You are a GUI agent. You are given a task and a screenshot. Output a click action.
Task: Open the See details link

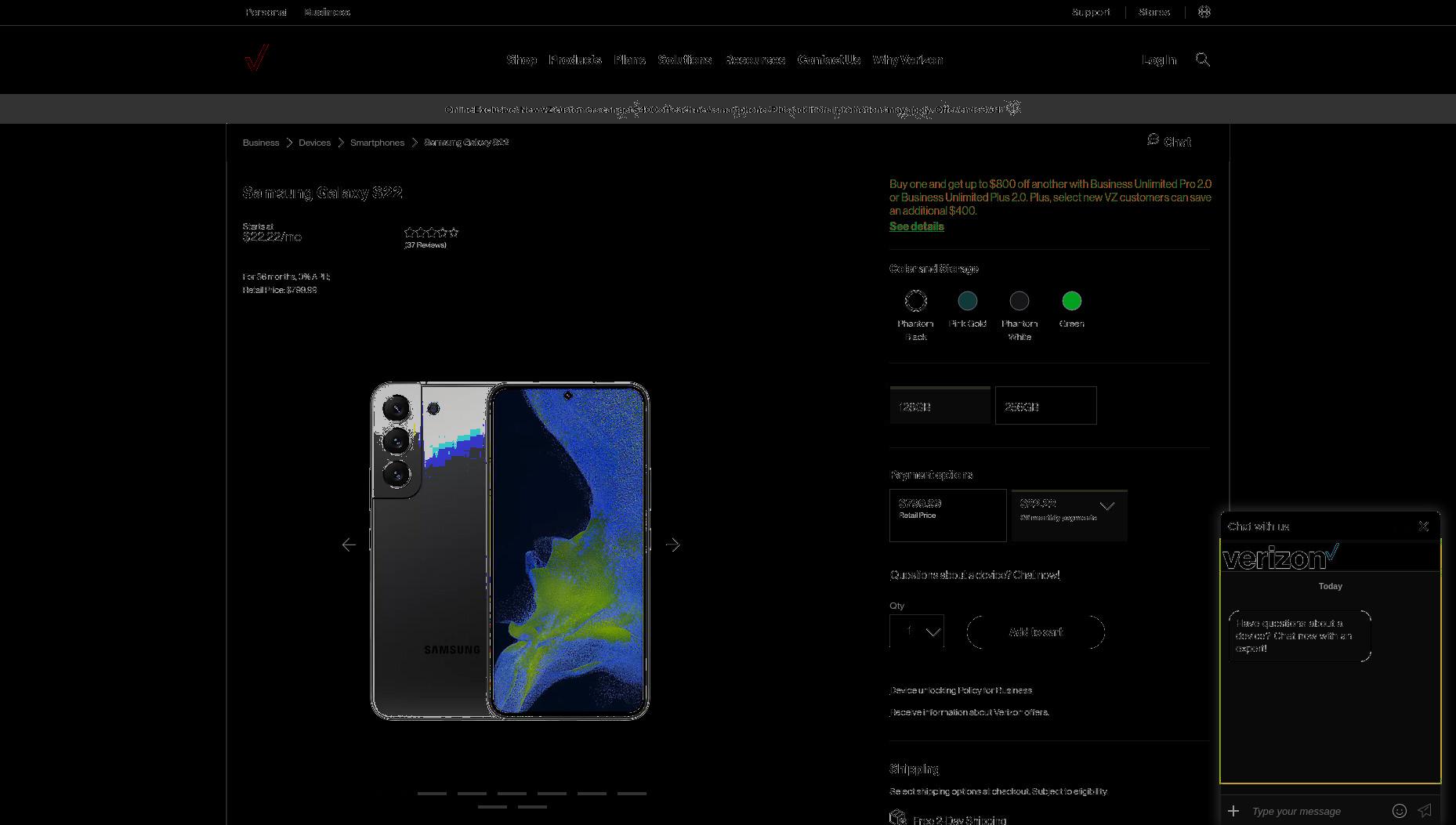pyautogui.click(x=917, y=226)
